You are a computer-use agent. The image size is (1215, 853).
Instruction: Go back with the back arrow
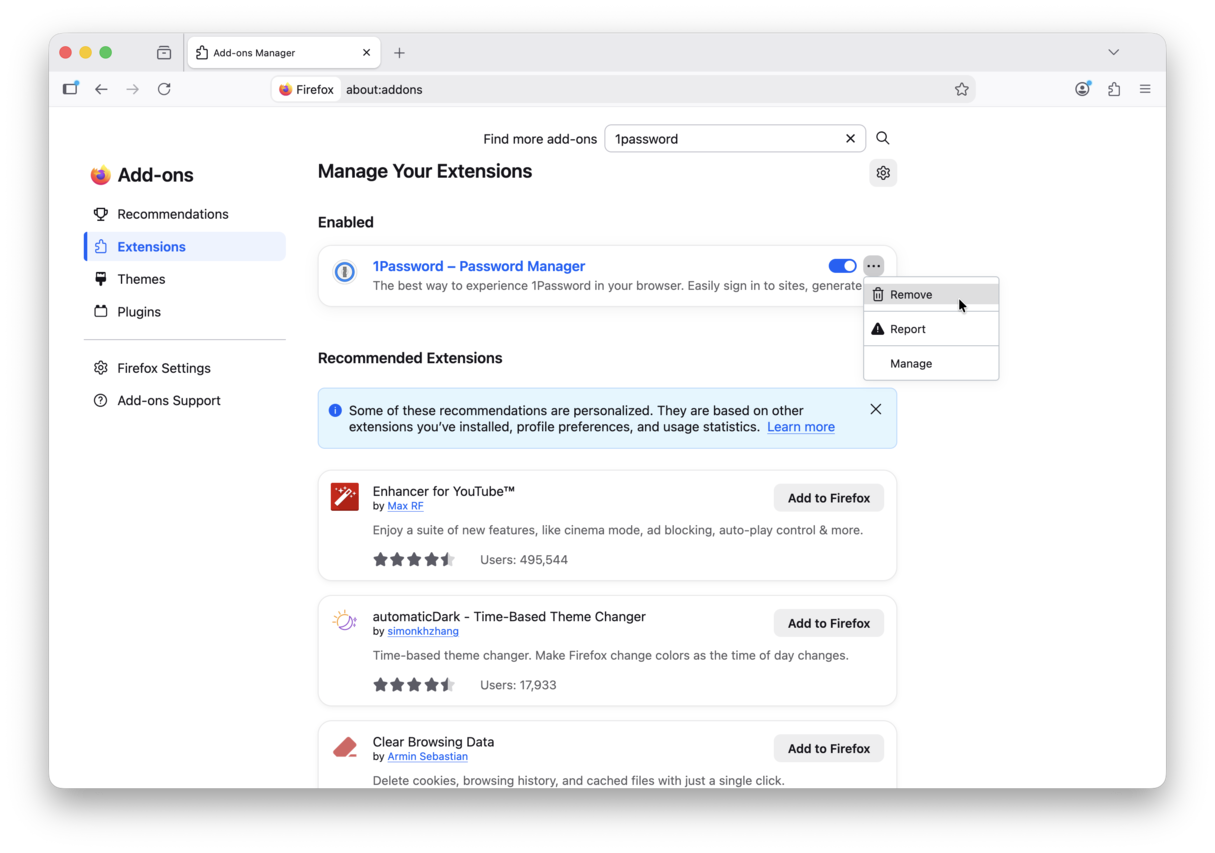[x=101, y=89]
